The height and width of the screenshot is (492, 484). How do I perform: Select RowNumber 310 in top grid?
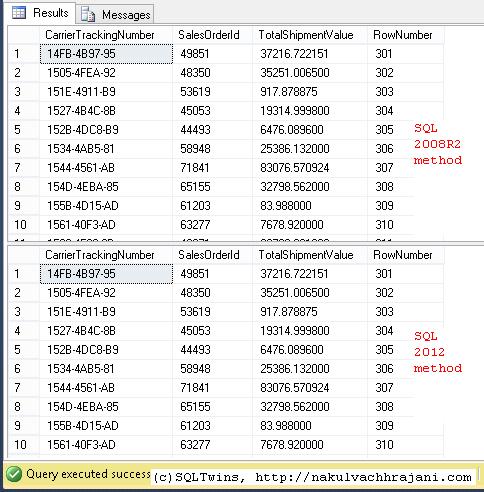point(391,225)
